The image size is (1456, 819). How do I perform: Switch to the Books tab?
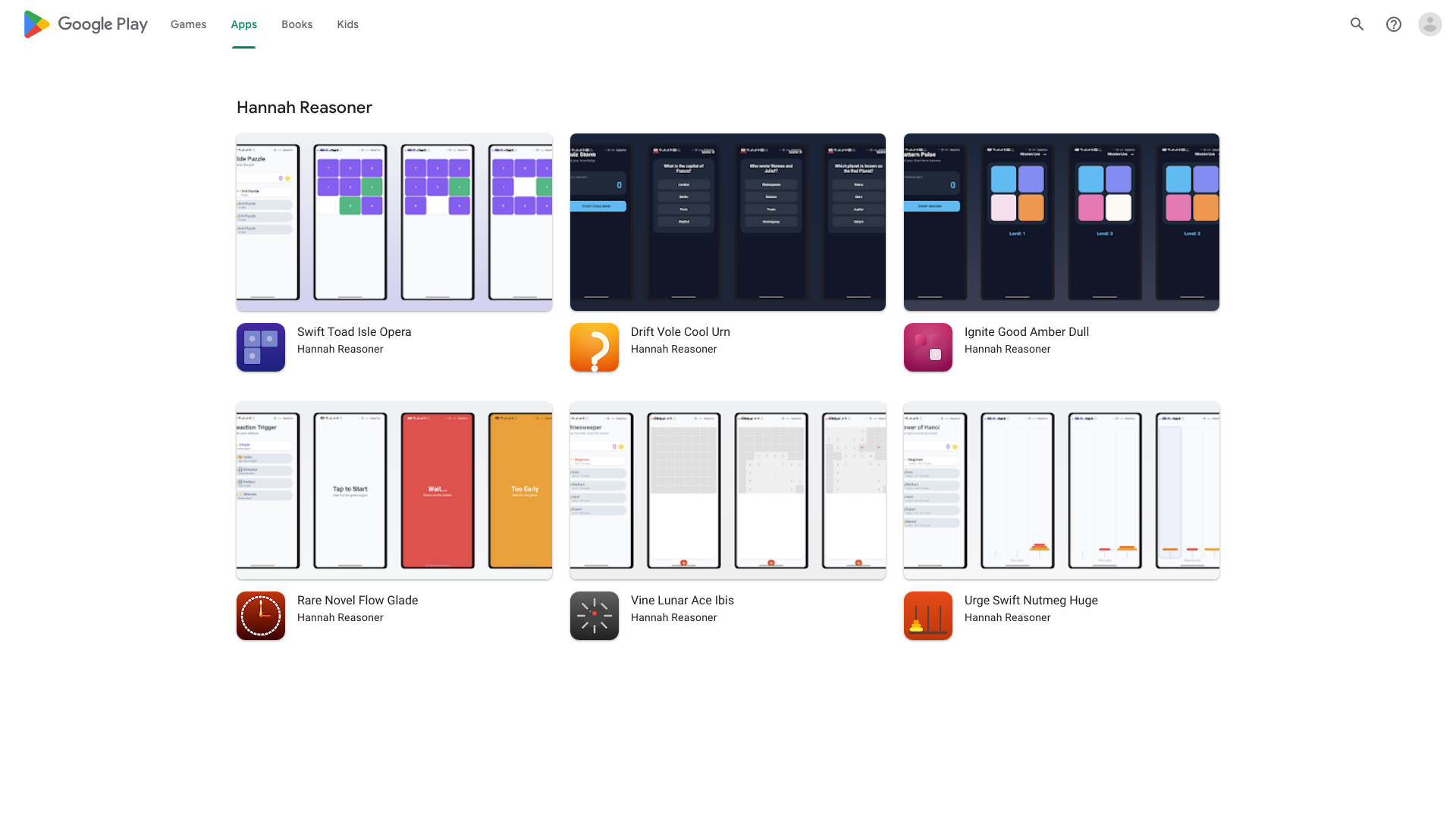point(297,24)
